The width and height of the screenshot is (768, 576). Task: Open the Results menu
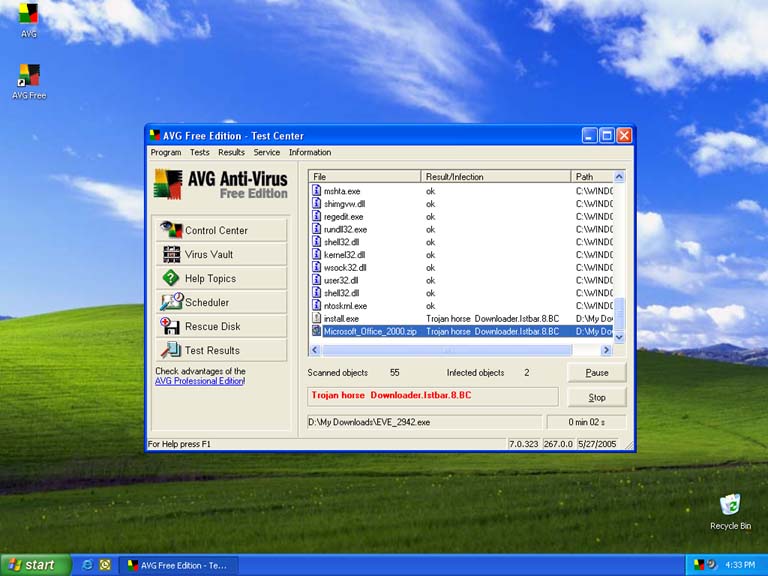coord(231,153)
